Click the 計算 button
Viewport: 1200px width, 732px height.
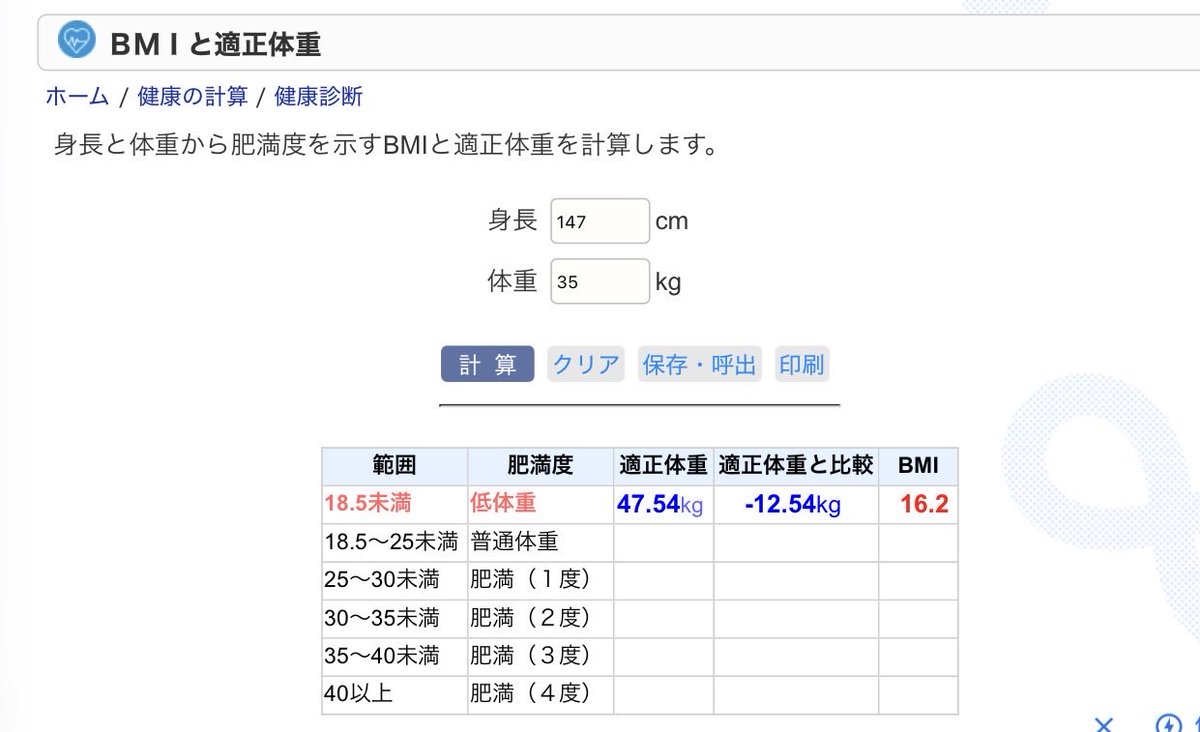point(488,364)
